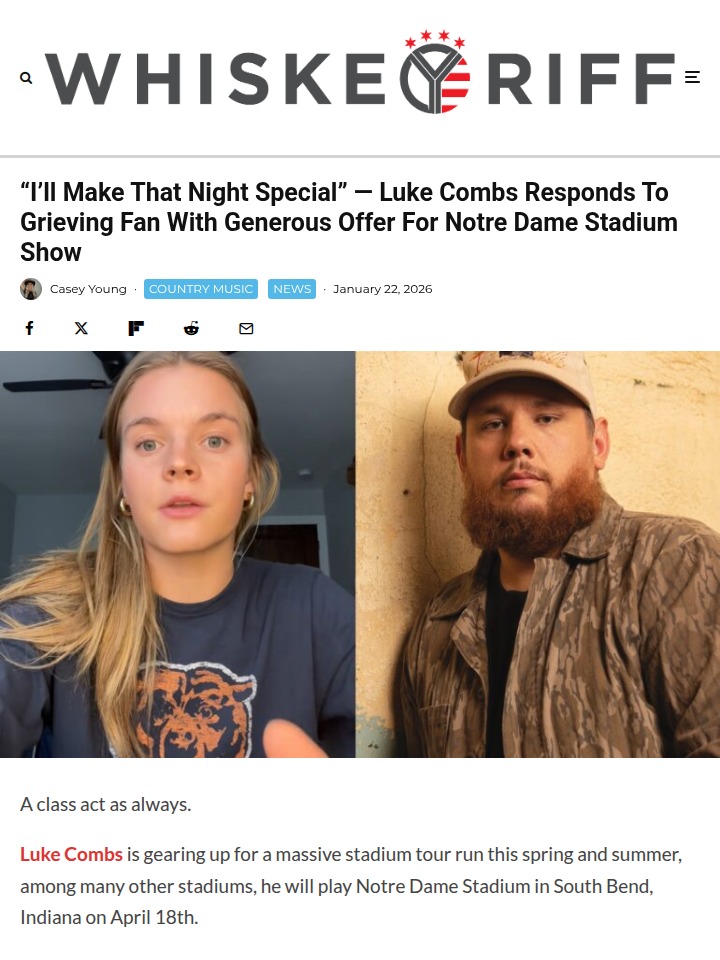This screenshot has width=720, height=960.
Task: Click the Whiskey Riff logo
Action: 360,72
